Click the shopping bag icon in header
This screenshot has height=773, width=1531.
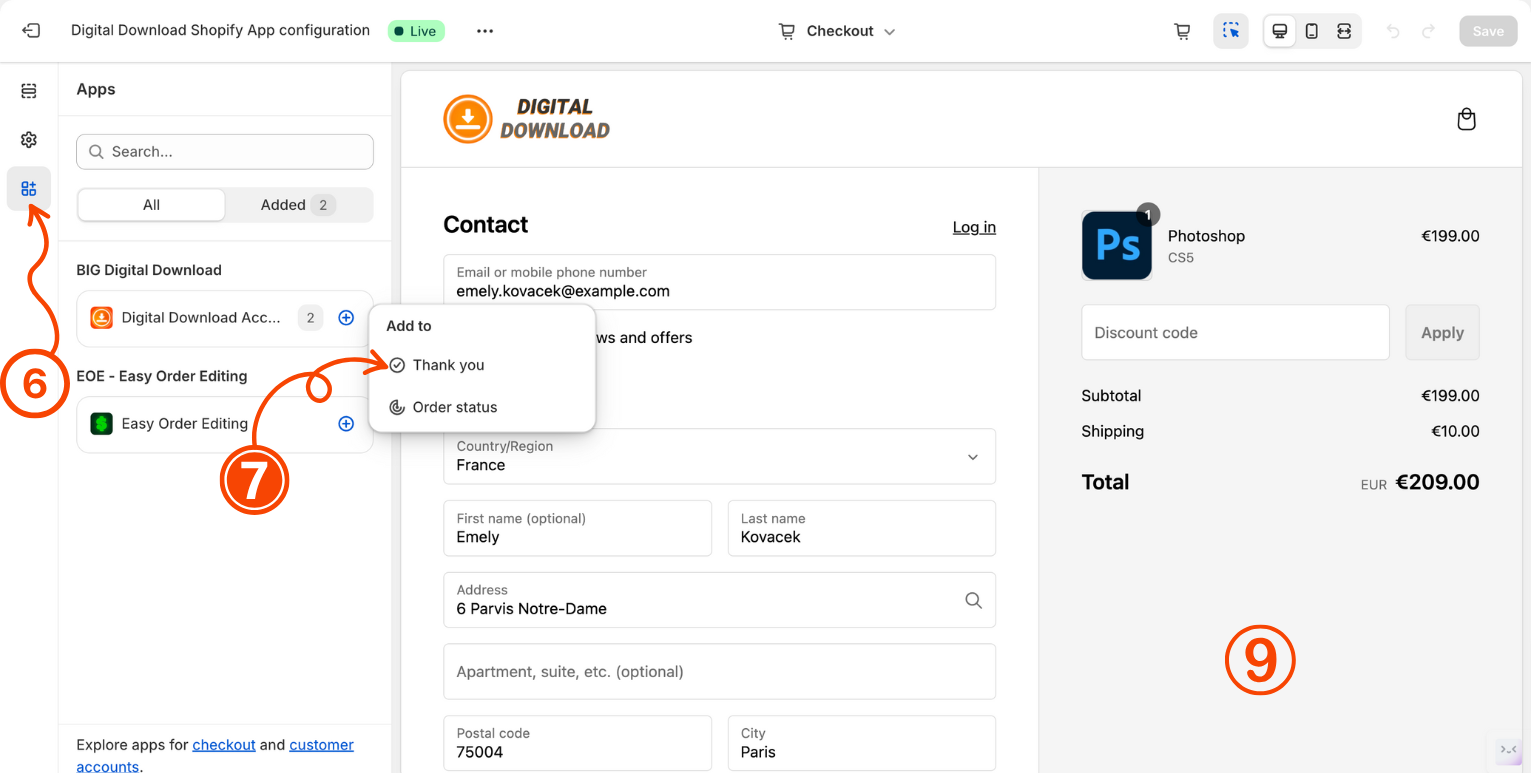[x=1466, y=120]
